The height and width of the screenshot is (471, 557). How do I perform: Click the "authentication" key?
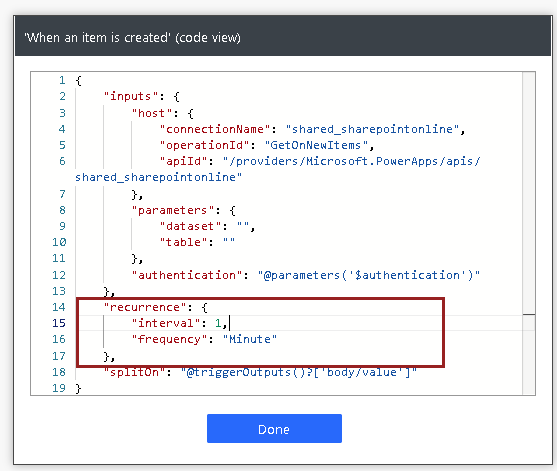coord(187,275)
